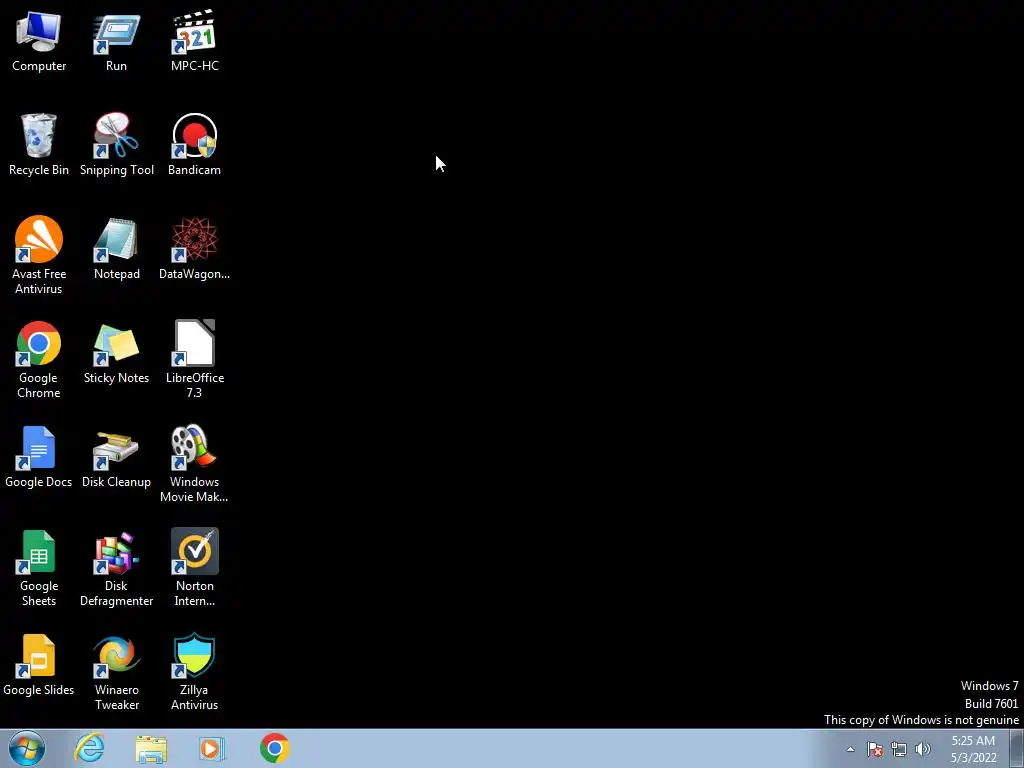
Task: Click the Show Desktop button
Action: [1017, 748]
